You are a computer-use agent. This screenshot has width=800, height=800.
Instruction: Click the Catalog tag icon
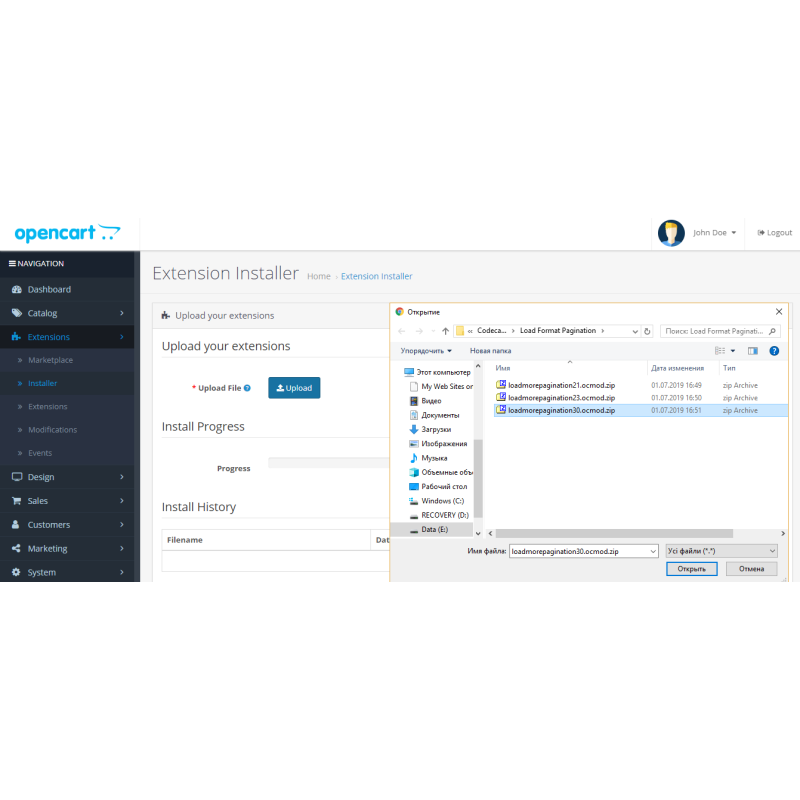[x=16, y=313]
